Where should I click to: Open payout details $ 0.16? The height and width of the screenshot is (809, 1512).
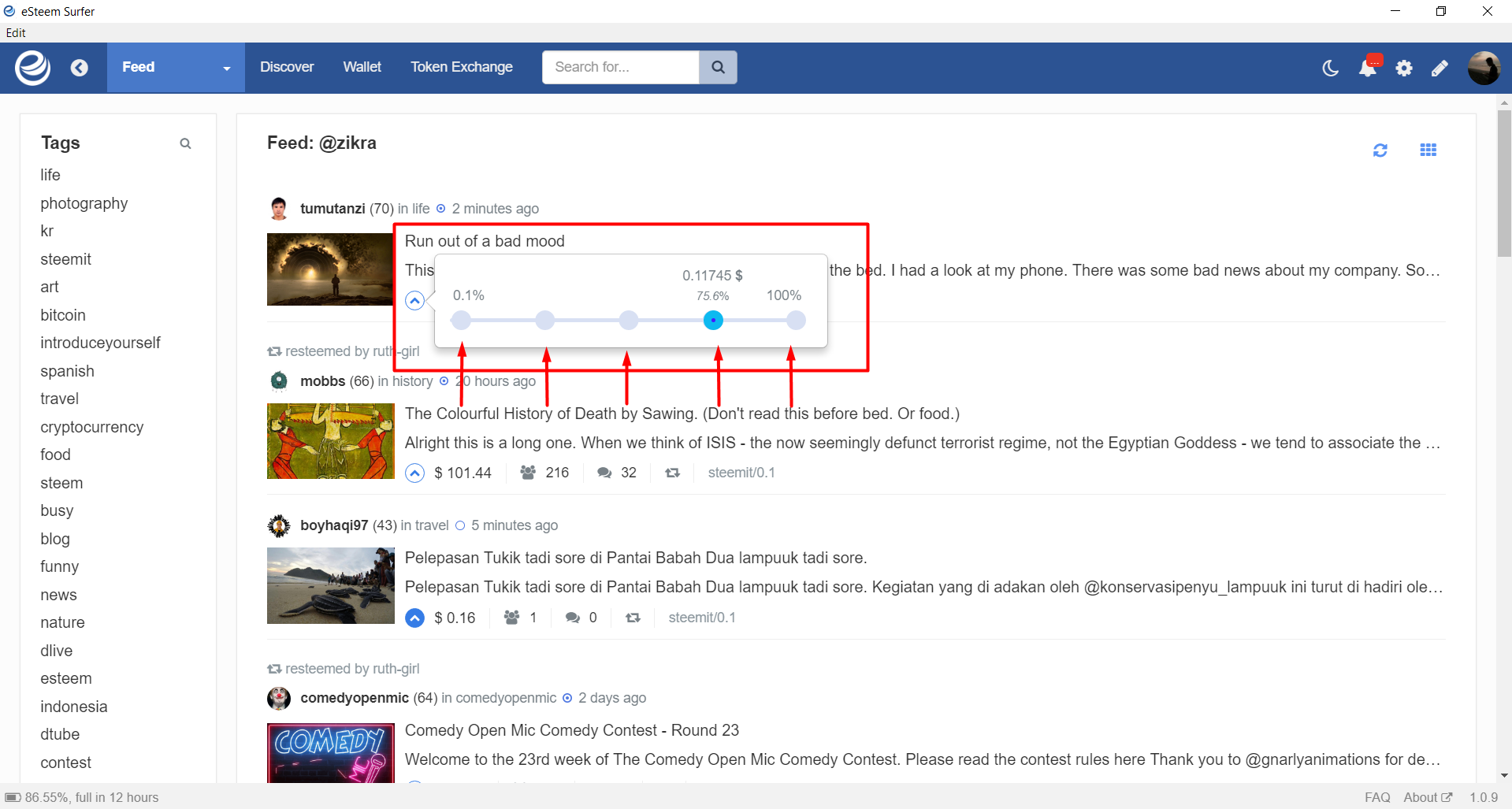tap(455, 618)
